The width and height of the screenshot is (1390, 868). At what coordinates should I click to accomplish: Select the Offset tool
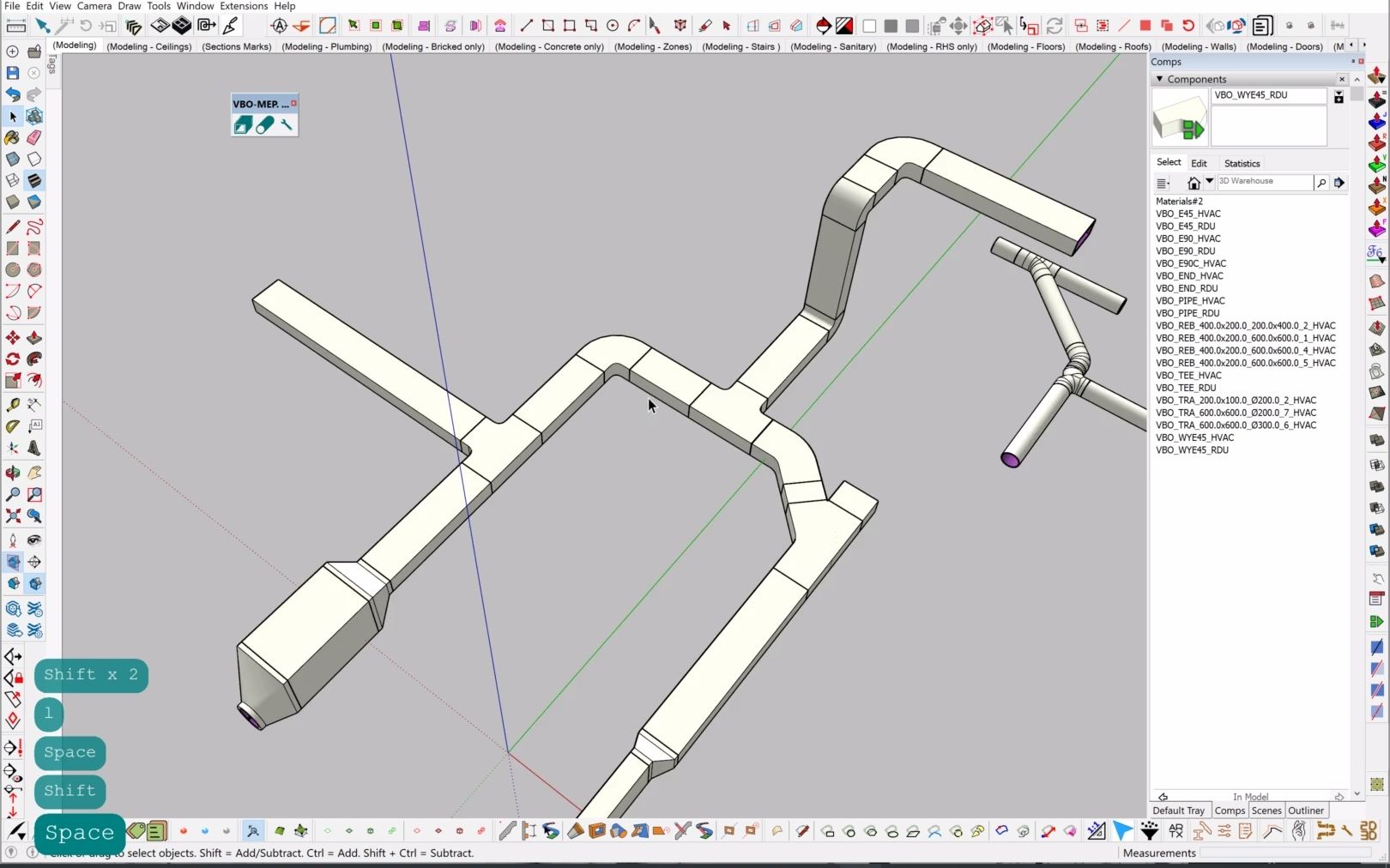[34, 381]
